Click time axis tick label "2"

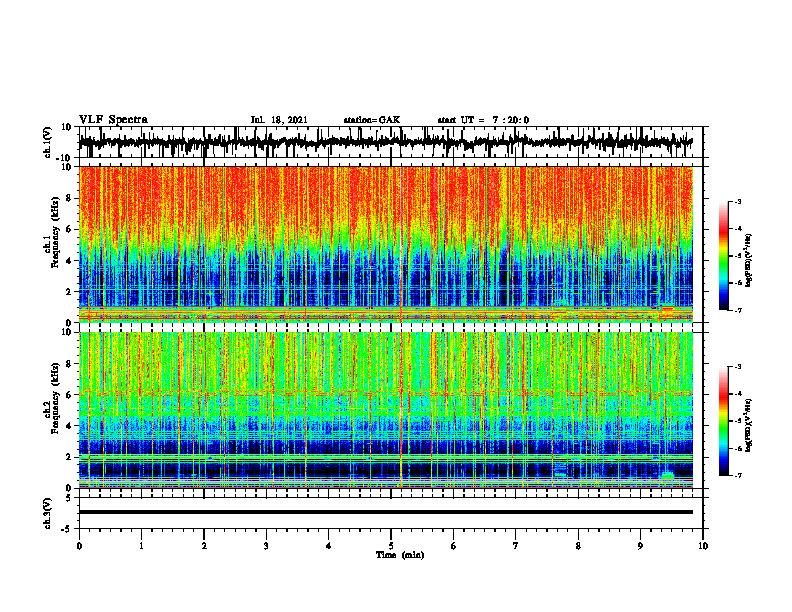204,546
